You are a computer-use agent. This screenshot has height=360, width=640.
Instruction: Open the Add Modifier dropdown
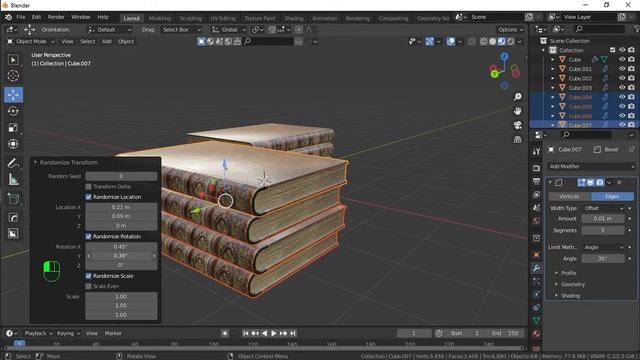click(x=591, y=167)
